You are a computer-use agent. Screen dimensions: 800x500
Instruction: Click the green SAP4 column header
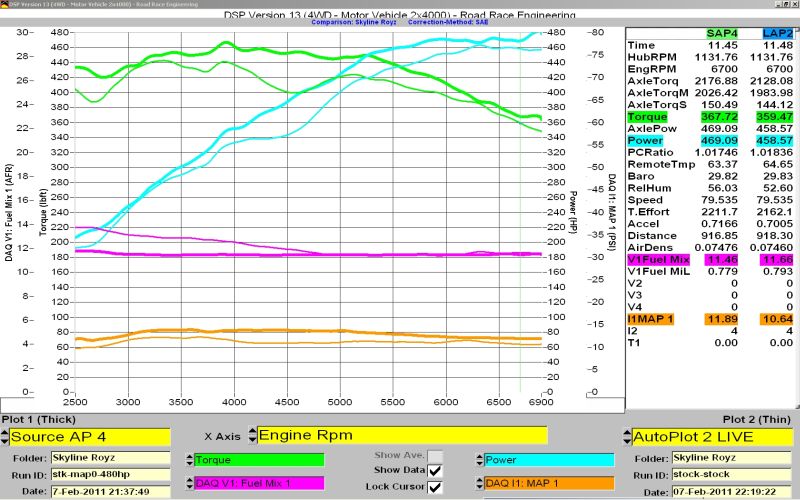722,33
